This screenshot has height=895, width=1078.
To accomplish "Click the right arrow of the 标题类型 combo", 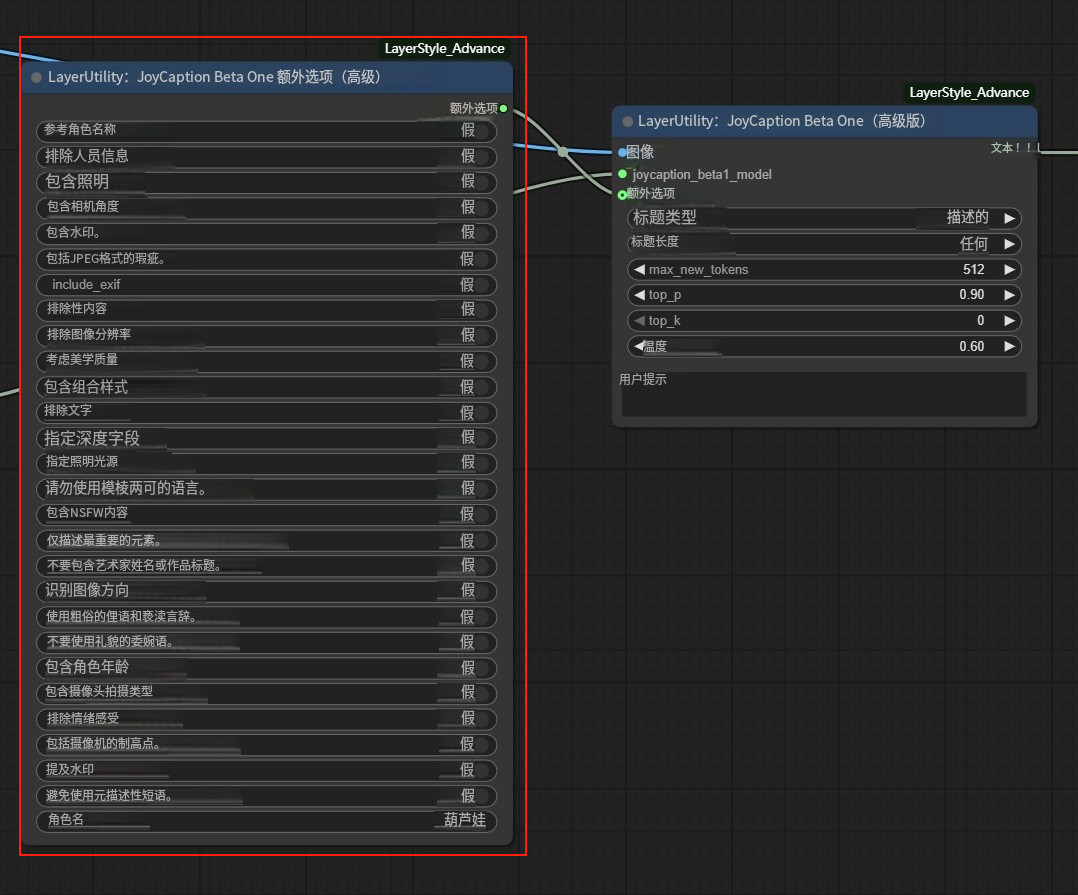I will (1009, 218).
